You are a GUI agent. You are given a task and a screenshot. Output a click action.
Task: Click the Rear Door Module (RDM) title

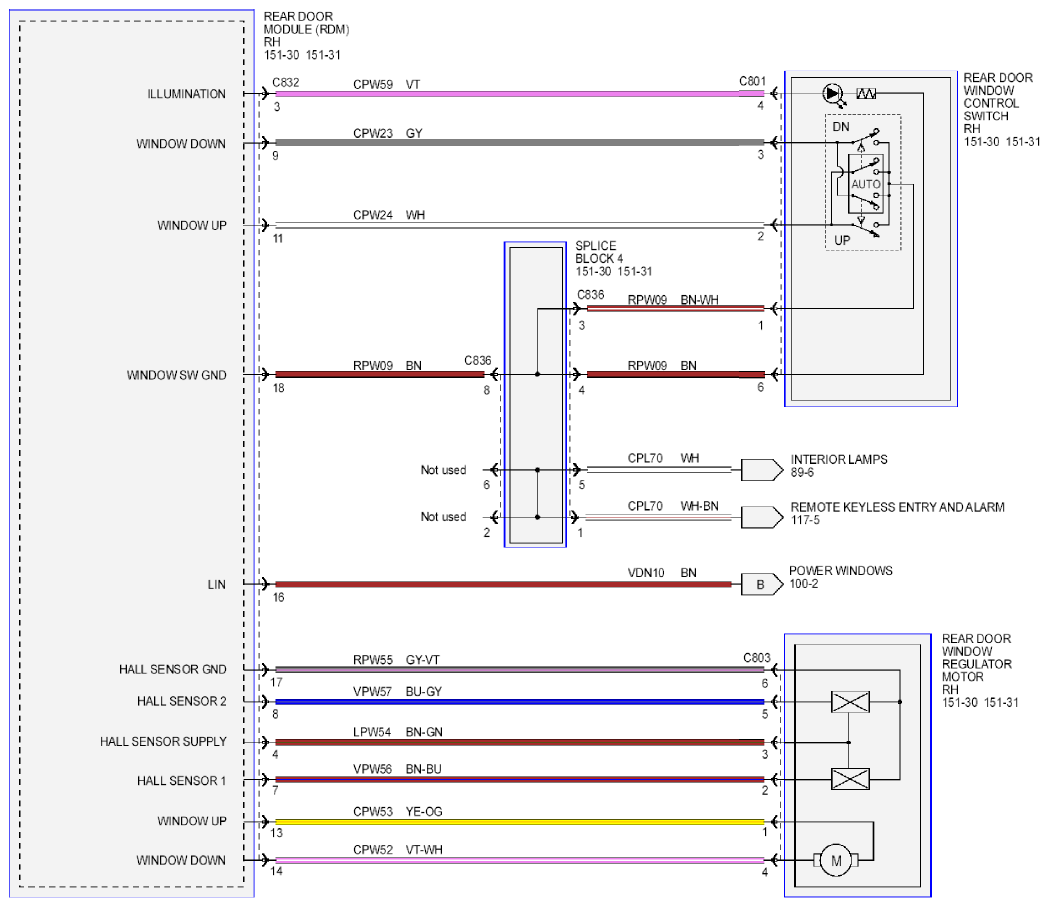point(306,35)
